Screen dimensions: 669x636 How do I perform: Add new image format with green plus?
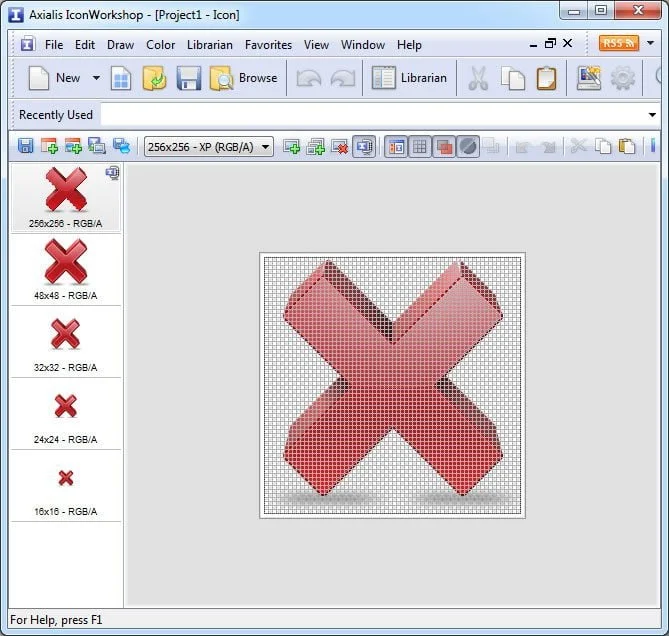[291, 147]
